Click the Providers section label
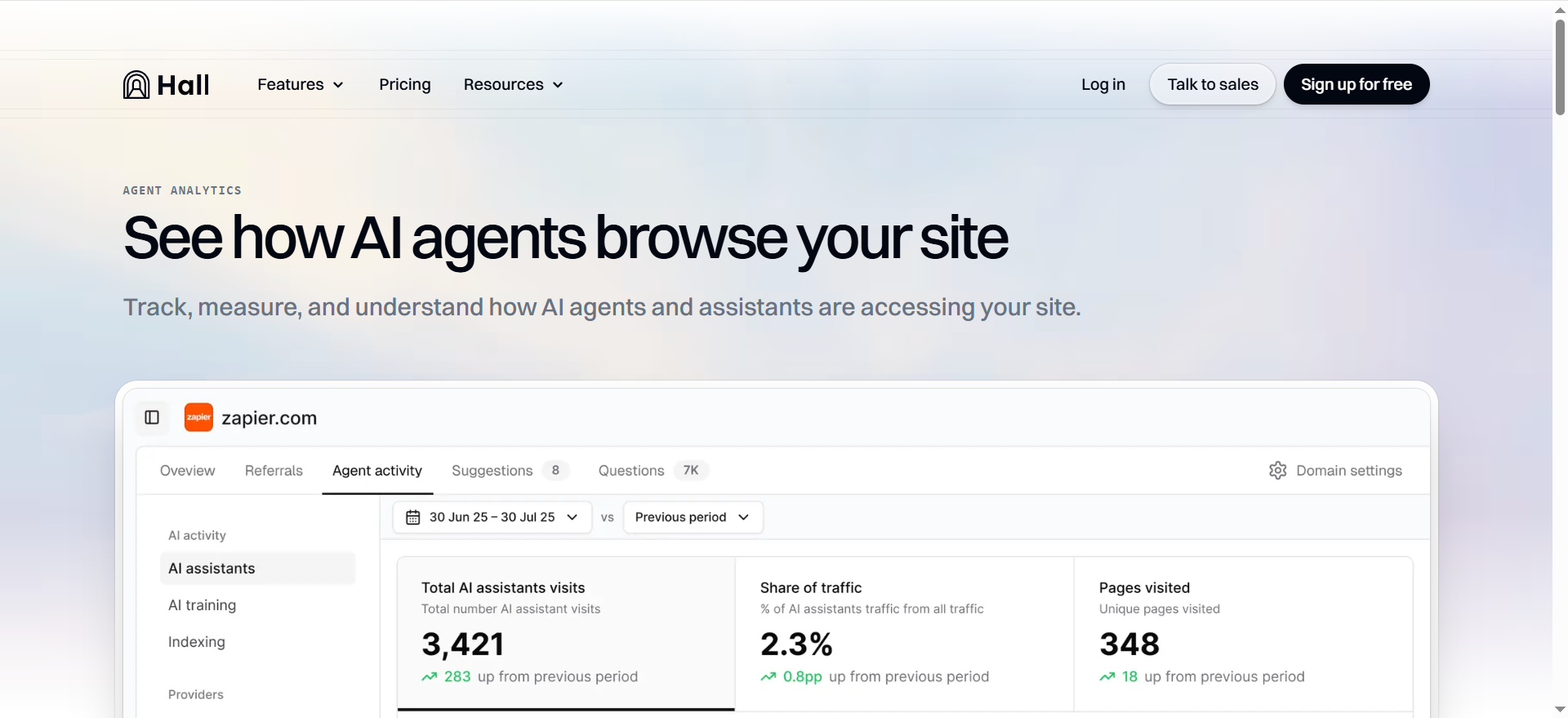Screen dimensions: 1568x718 [196, 694]
